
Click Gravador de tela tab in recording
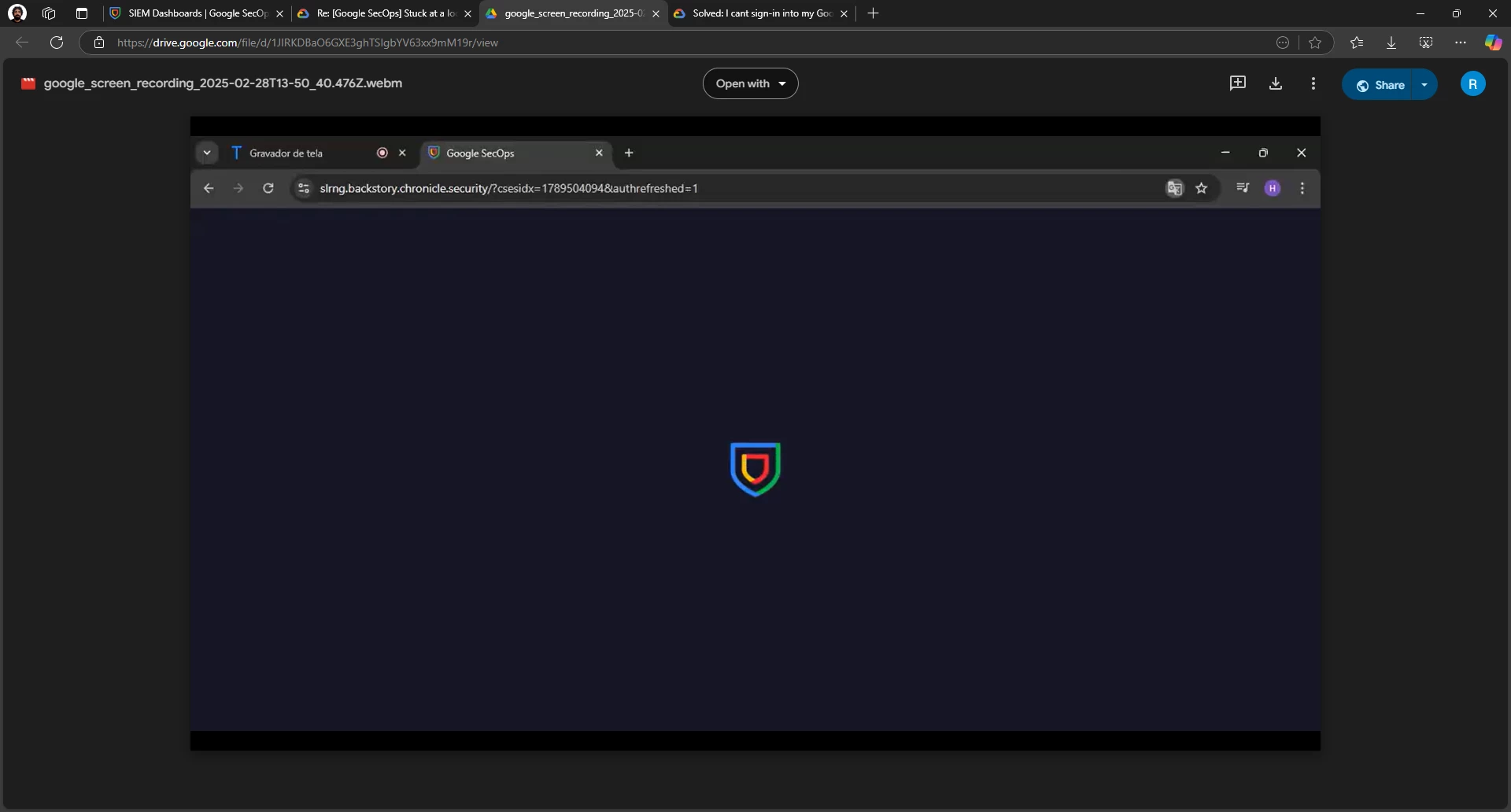[x=320, y=153]
